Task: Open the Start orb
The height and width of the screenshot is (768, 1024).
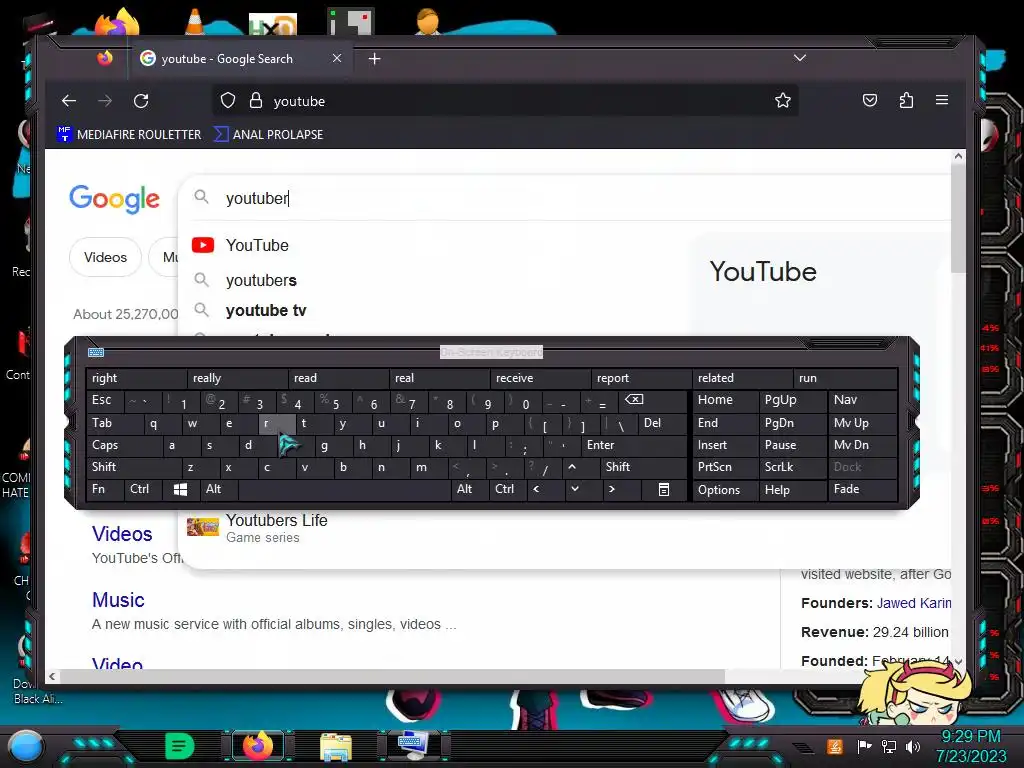Action: click(26, 746)
